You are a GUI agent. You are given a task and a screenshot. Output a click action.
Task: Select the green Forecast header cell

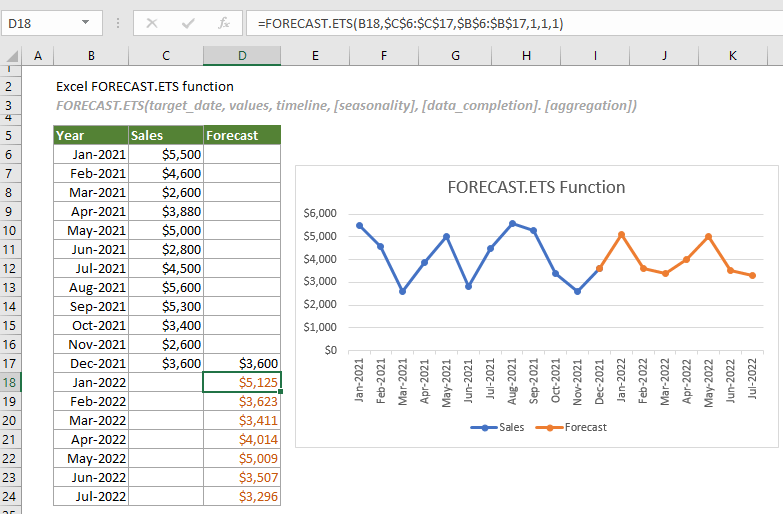(x=242, y=135)
